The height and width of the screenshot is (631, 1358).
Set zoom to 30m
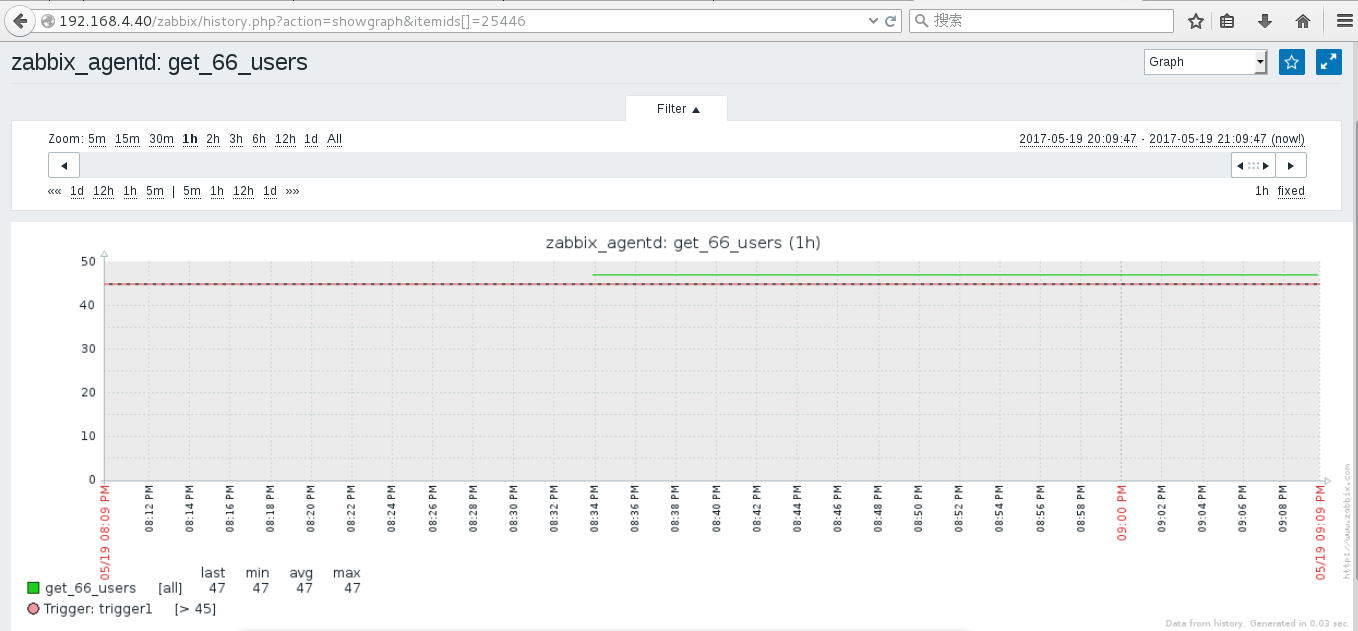click(x=161, y=139)
